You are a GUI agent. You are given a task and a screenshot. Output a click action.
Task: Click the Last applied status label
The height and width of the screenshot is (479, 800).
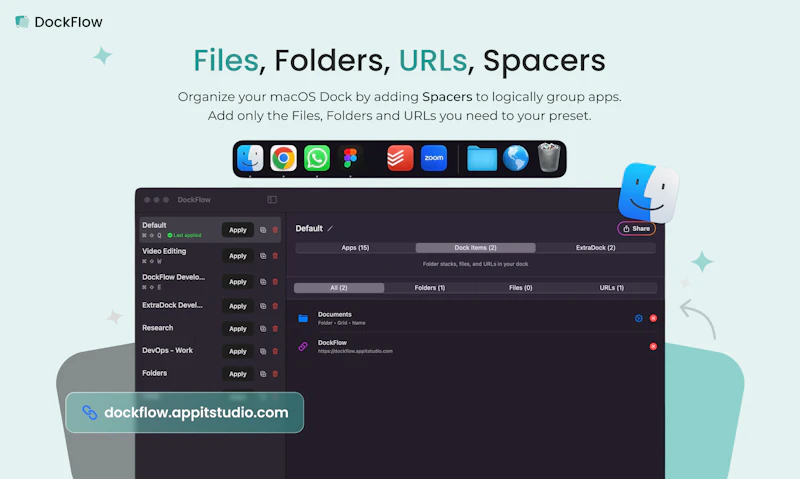pyautogui.click(x=185, y=235)
